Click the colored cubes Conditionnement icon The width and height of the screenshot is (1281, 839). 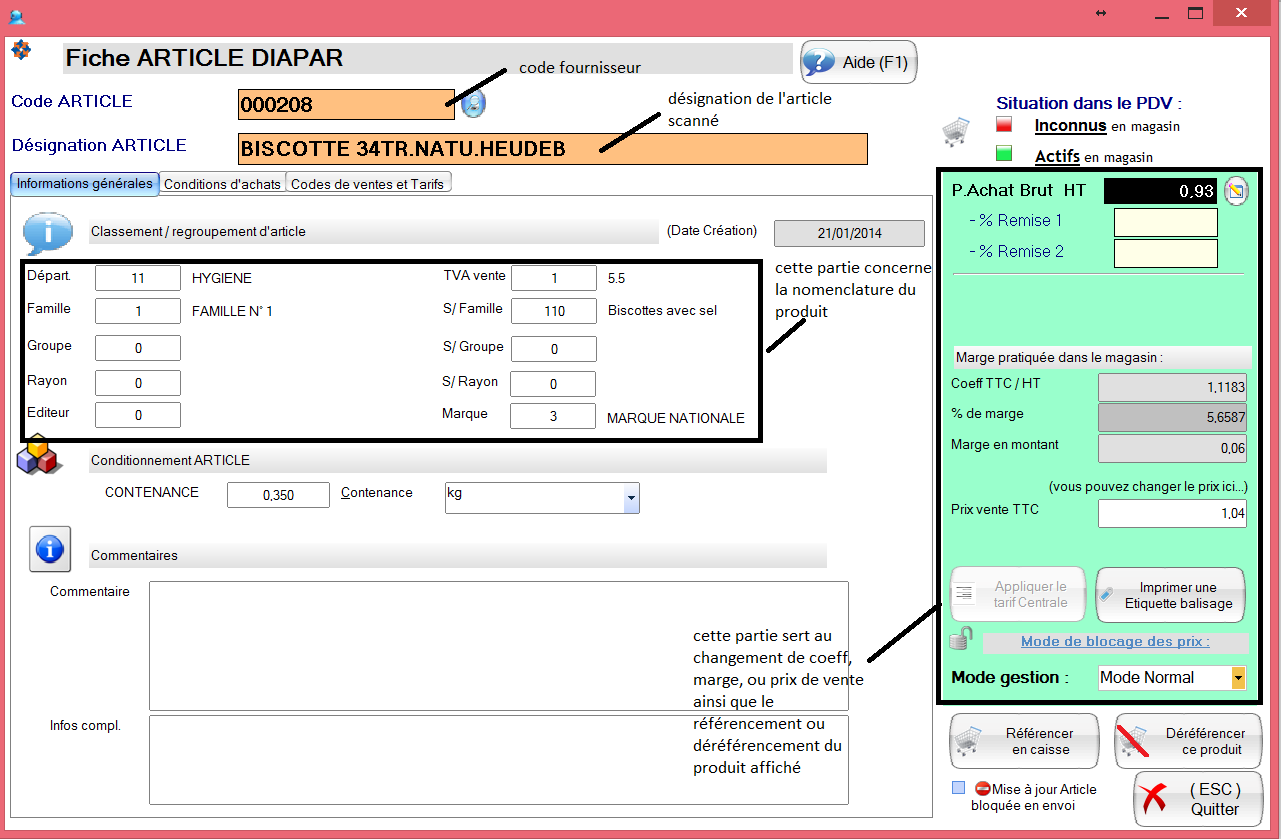click(x=38, y=455)
